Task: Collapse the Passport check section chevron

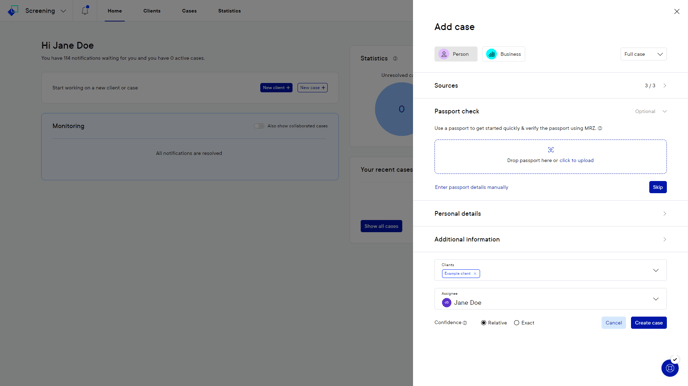Action: [664, 111]
